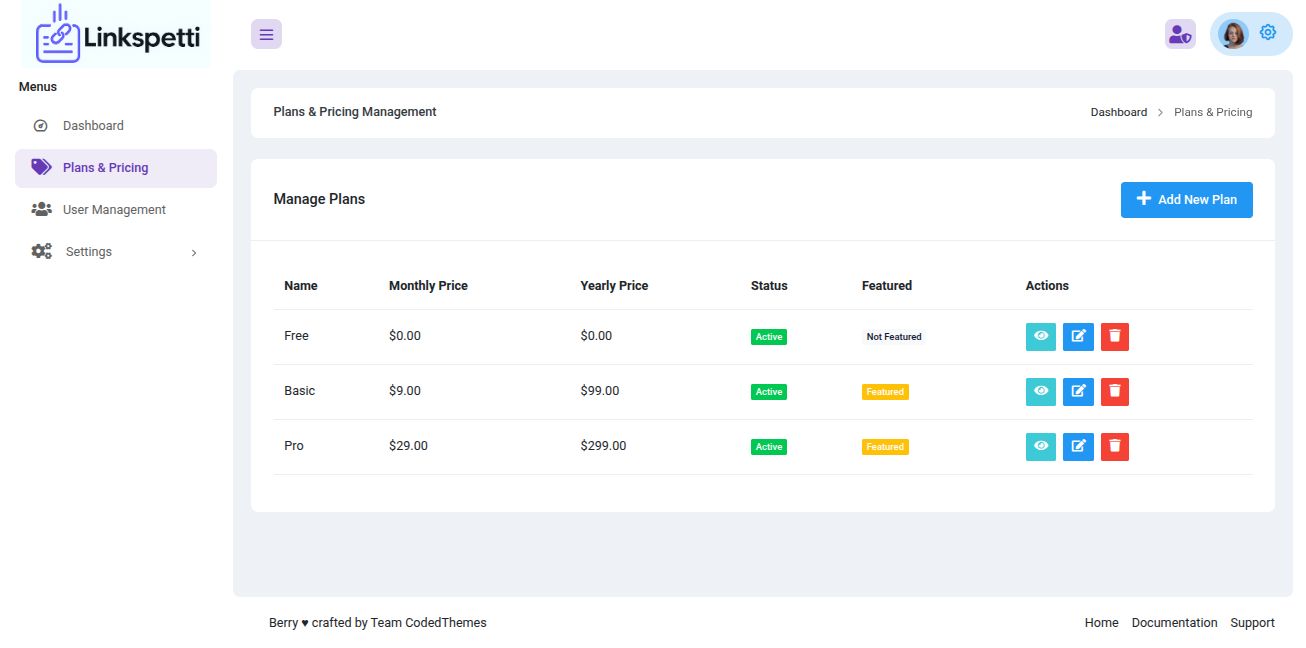Go to User Management in sidebar

coord(114,210)
